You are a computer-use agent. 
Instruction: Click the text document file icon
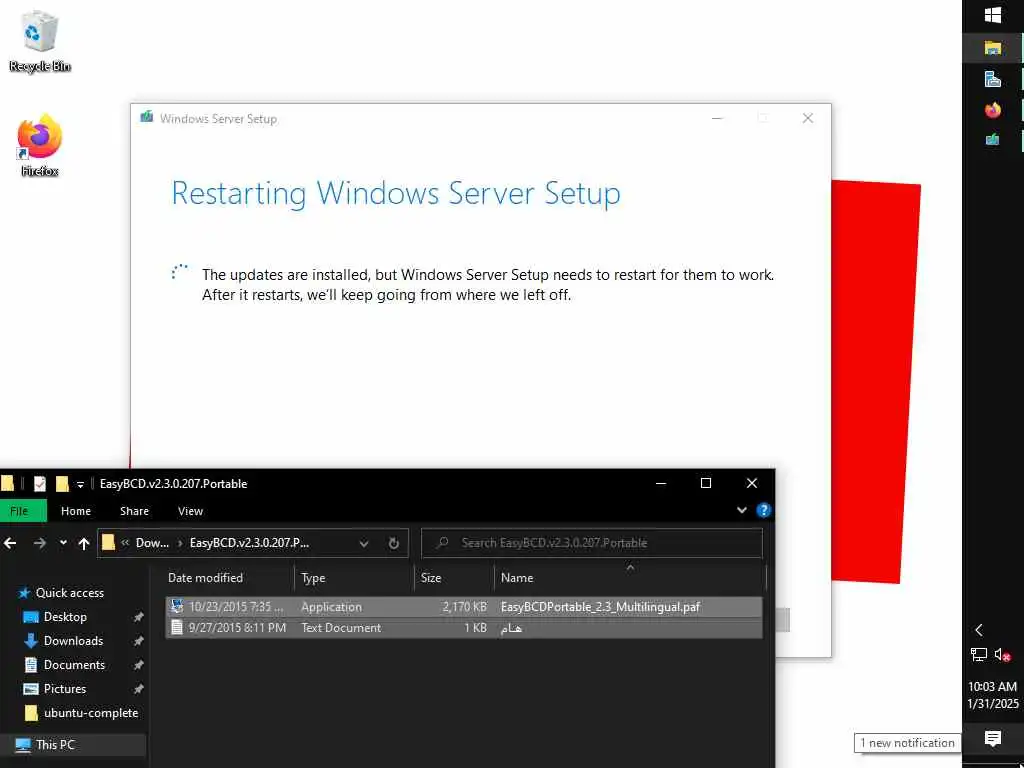pyautogui.click(x=176, y=628)
